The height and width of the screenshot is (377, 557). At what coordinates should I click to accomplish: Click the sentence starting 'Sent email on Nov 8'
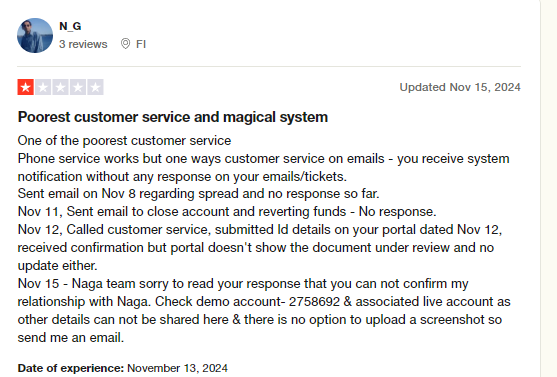(x=199, y=194)
